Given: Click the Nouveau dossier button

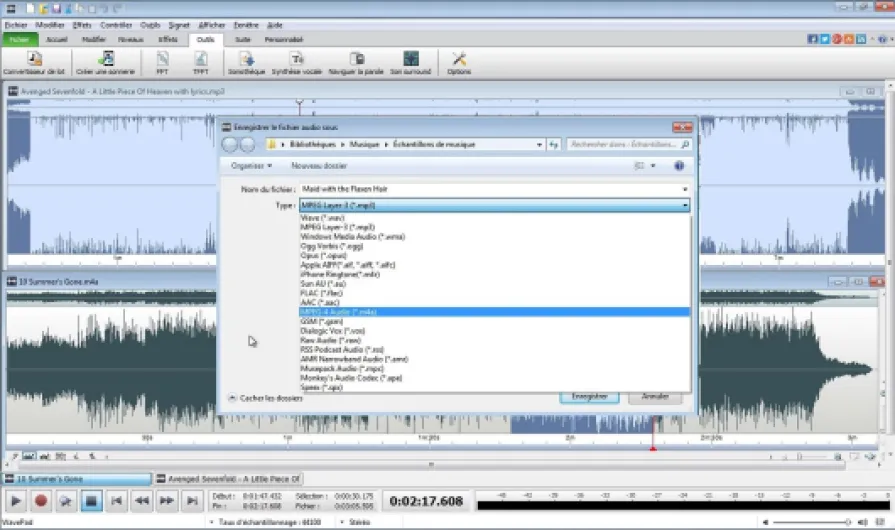Looking at the screenshot, I should point(319,166).
